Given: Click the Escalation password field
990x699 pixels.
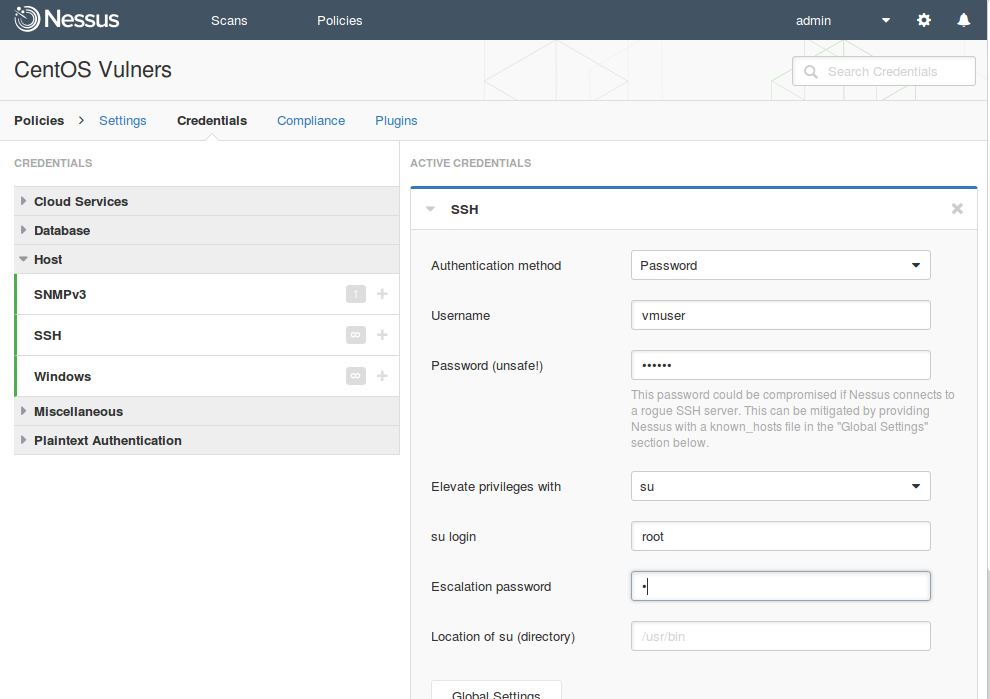Looking at the screenshot, I should coord(780,586).
